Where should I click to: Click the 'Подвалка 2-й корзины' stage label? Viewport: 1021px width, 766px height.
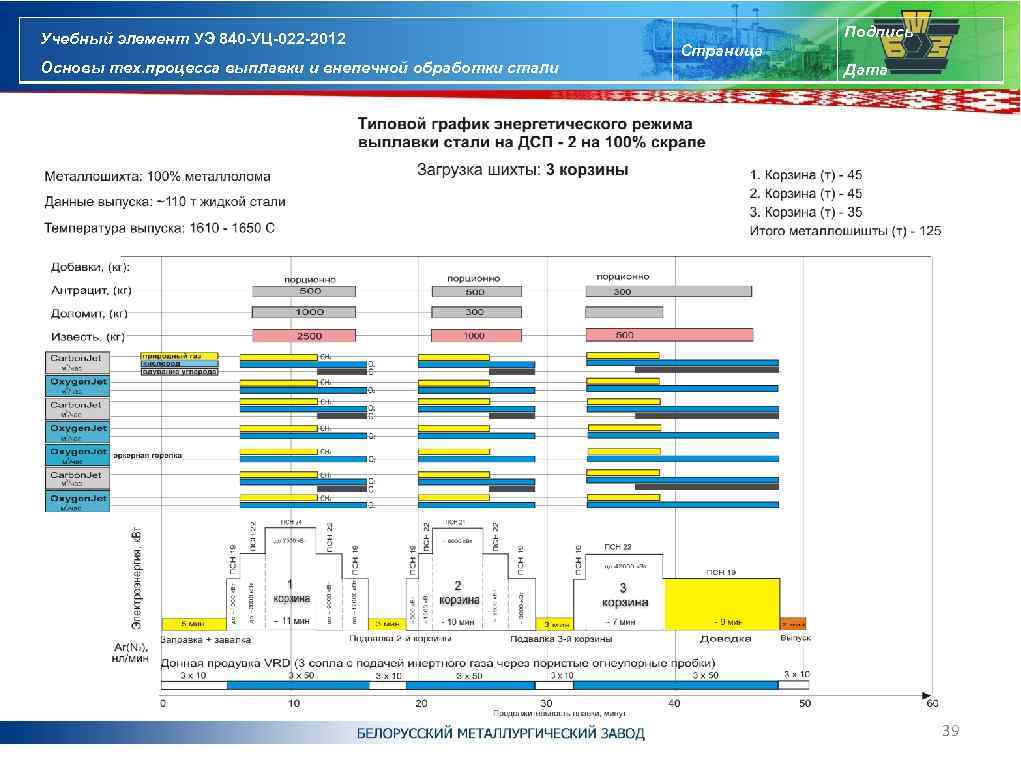point(400,639)
